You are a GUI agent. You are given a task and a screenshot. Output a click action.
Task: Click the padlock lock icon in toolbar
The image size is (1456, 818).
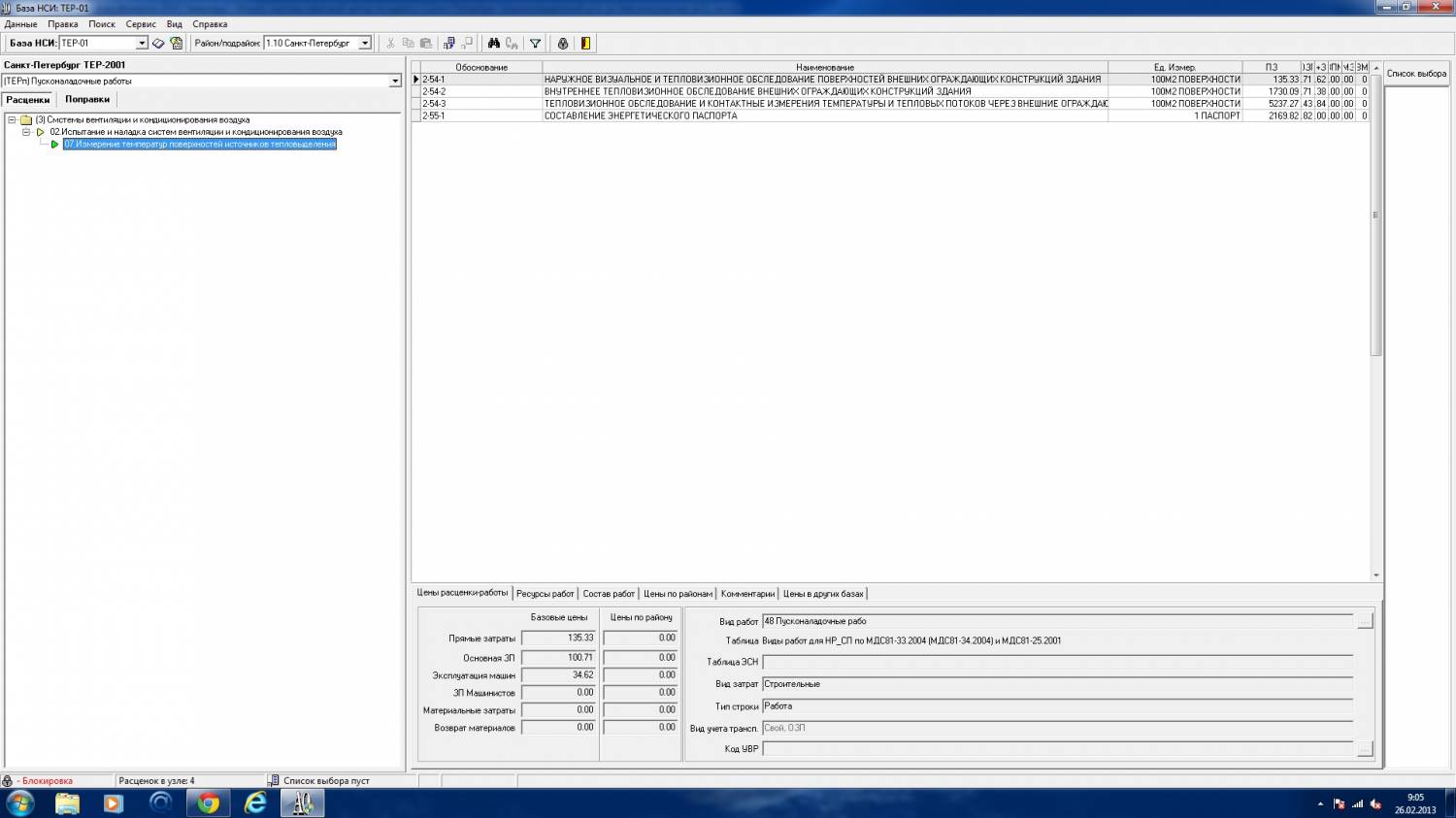coord(562,44)
